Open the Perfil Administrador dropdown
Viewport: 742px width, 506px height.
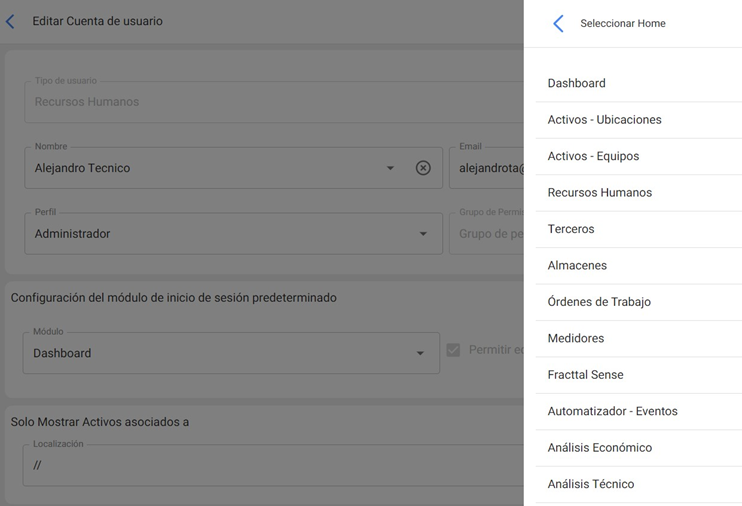tap(232, 234)
